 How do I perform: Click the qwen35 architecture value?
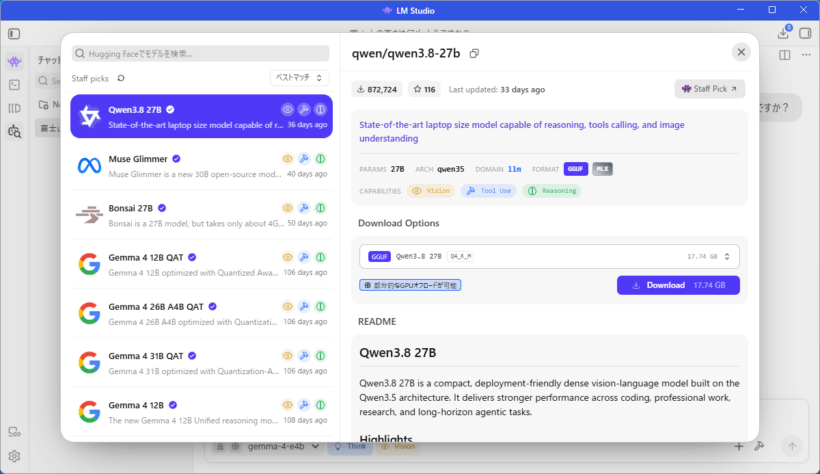[x=451, y=169]
